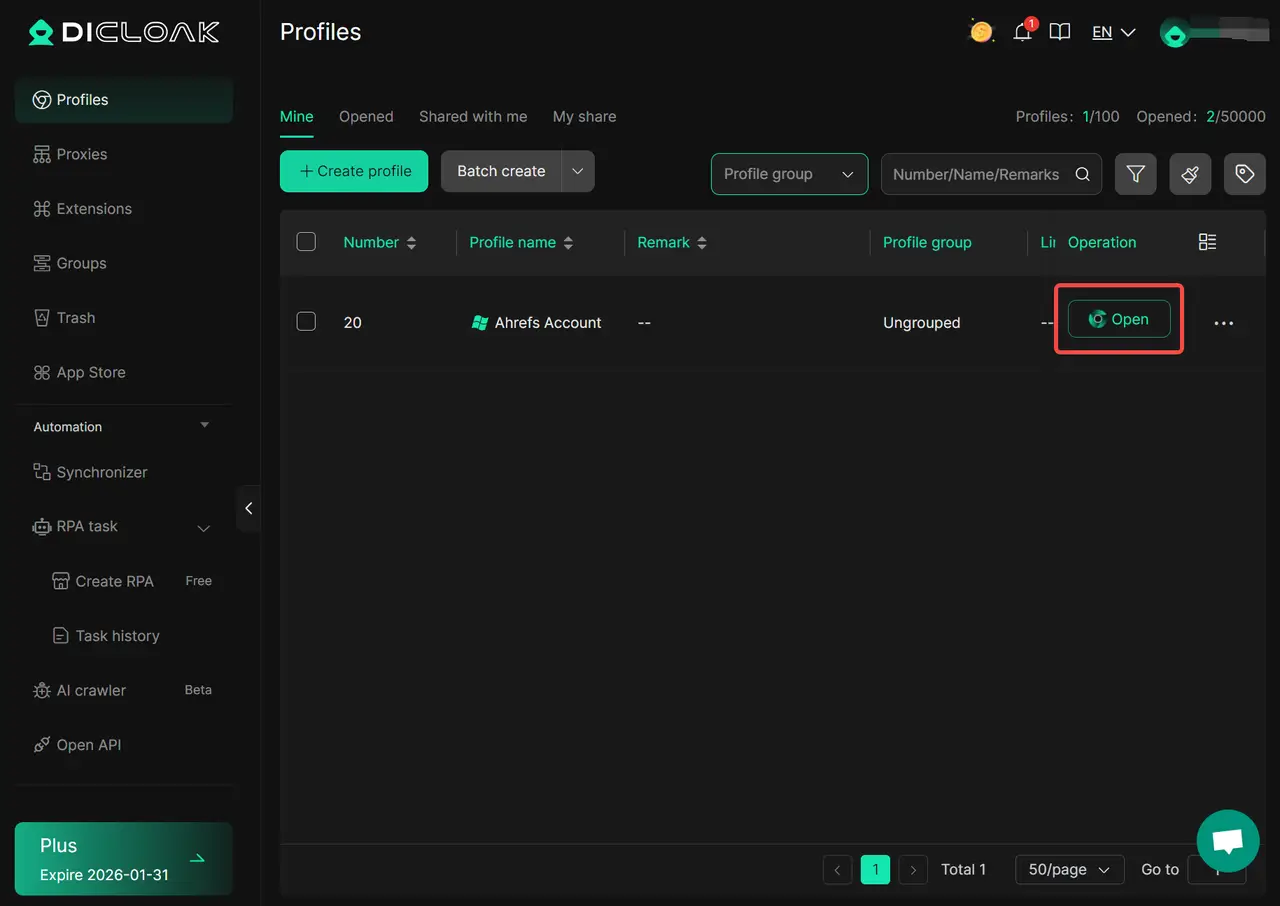Open the 50/page pagination dropdown
1280x906 pixels.
(x=1069, y=869)
